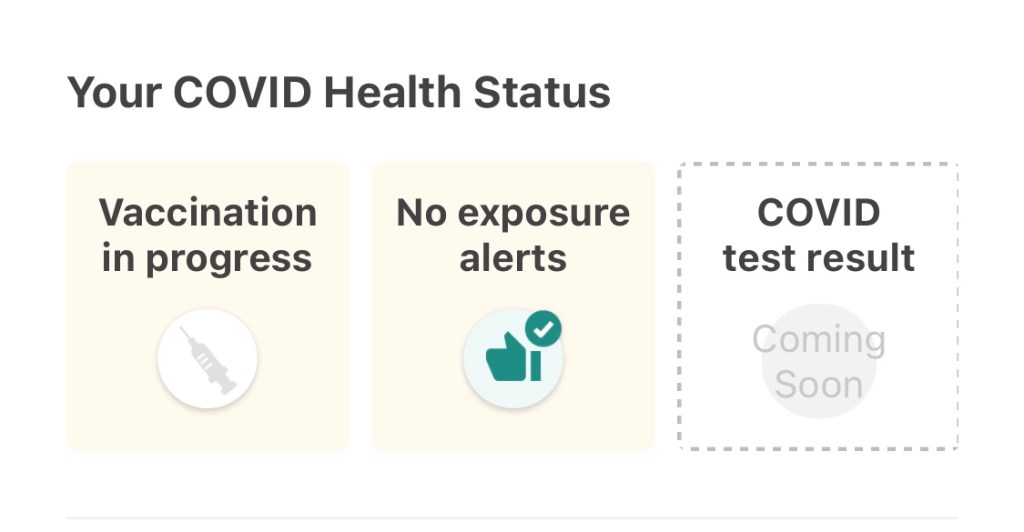The height and width of the screenshot is (532, 1024).
Task: Click the Your COVID Health Status heading
Action: coord(338,93)
